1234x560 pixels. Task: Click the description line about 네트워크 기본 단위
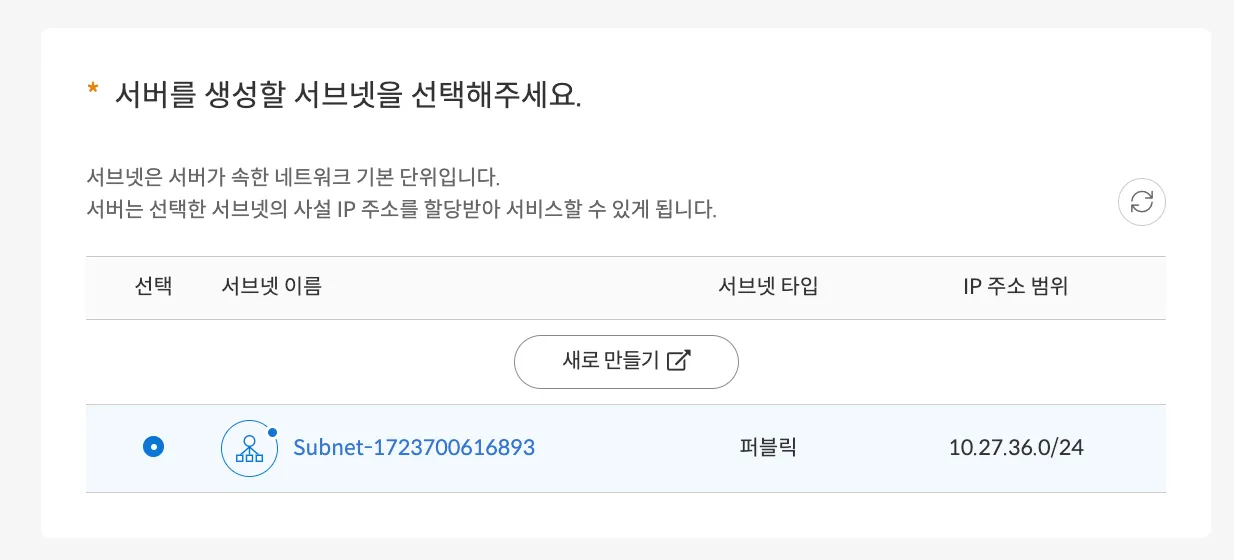point(292,179)
